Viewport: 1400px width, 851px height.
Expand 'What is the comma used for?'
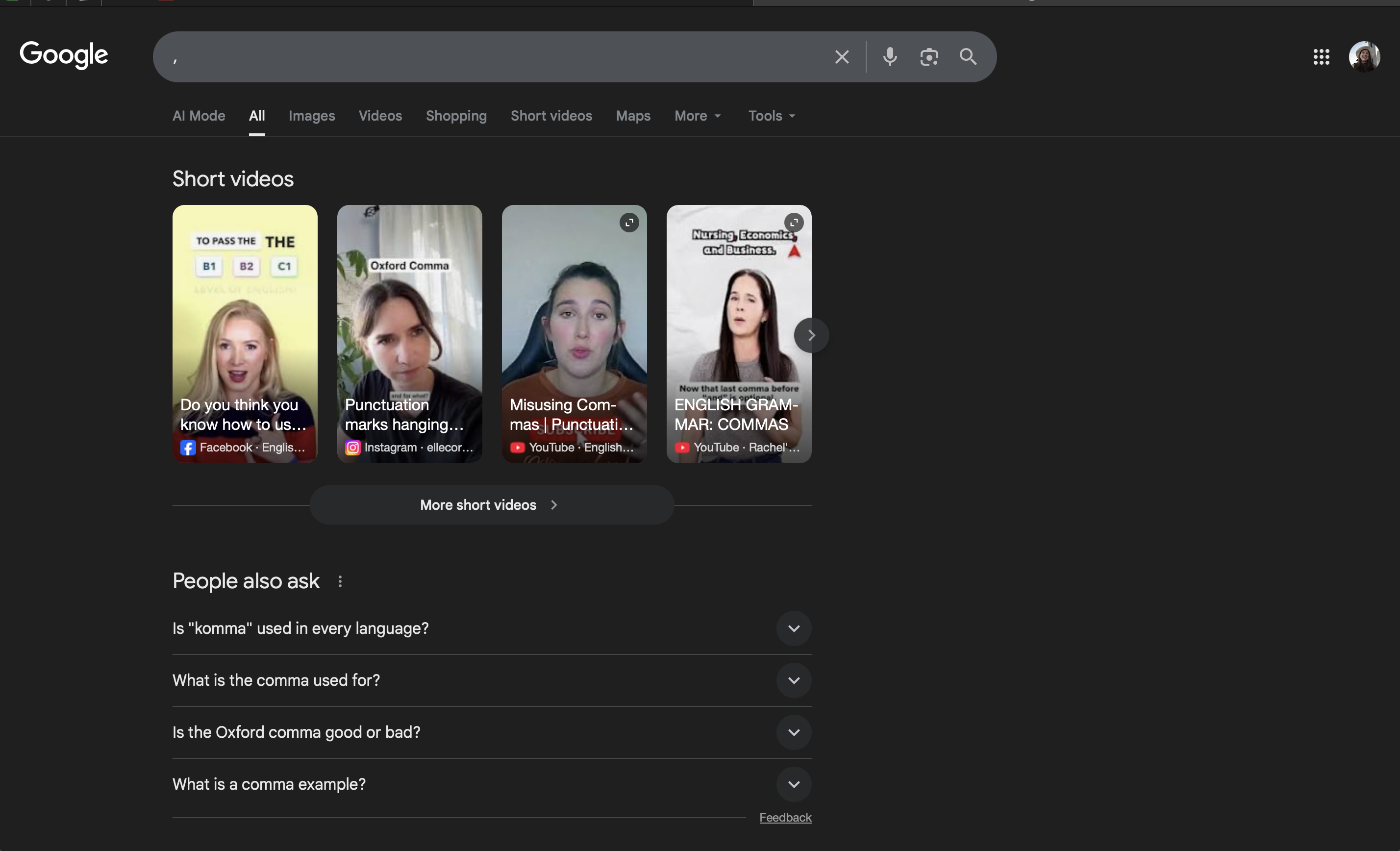click(x=794, y=680)
